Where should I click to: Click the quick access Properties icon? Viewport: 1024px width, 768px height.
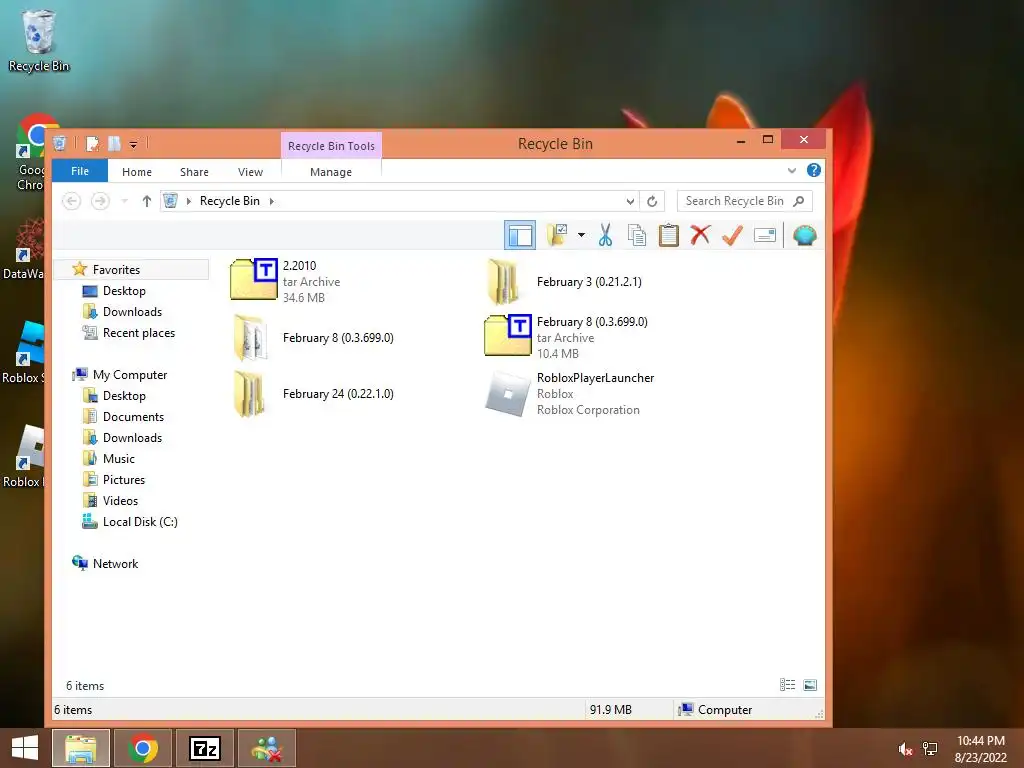click(x=93, y=144)
